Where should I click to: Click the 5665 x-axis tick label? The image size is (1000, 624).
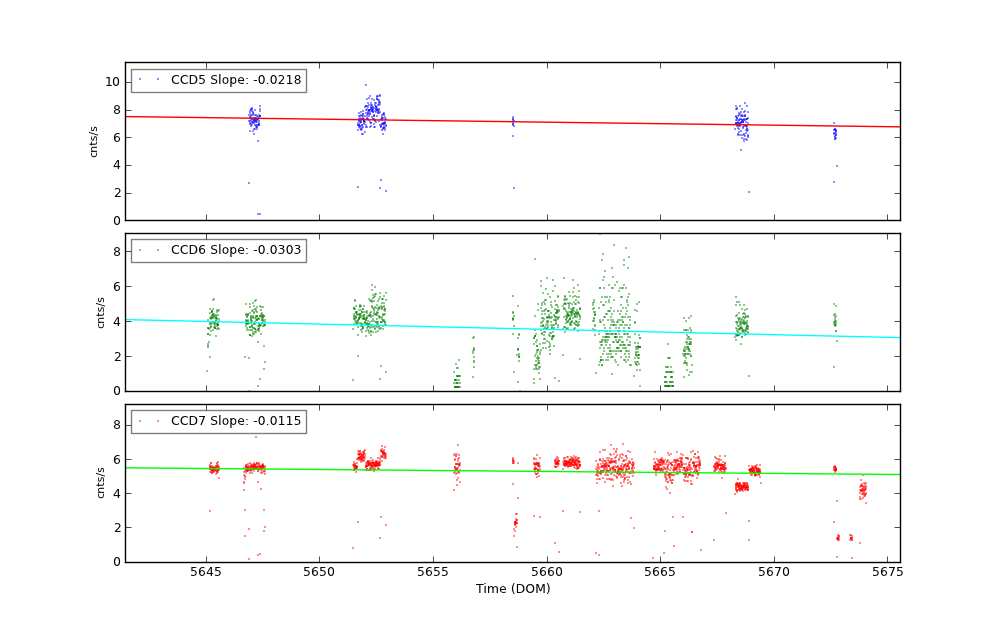point(660,572)
